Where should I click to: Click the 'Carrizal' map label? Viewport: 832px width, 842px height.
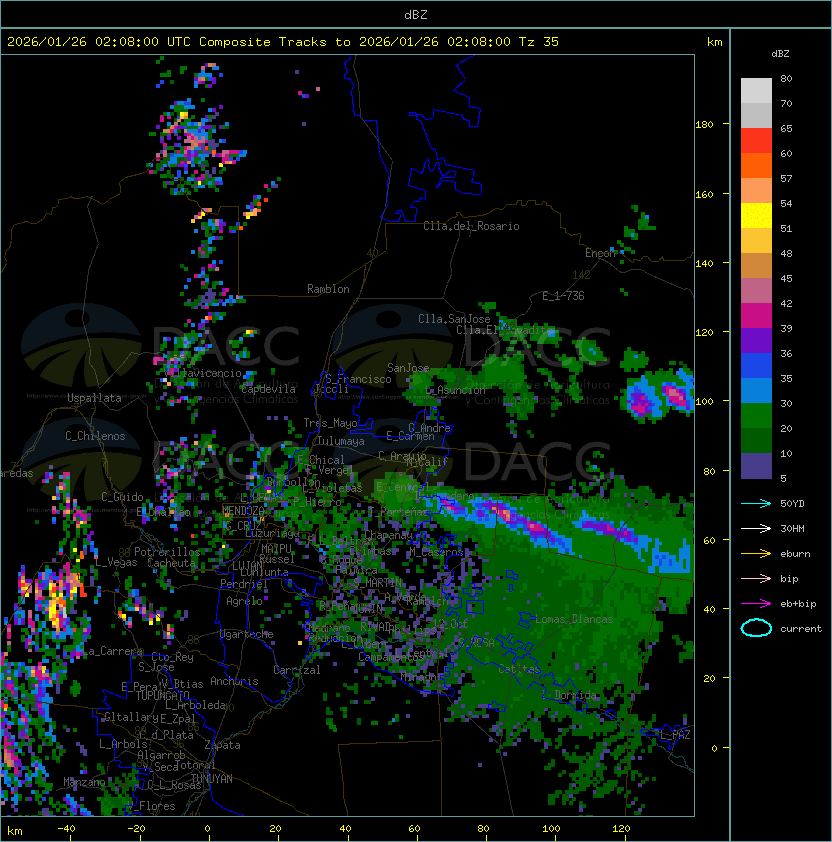click(296, 670)
